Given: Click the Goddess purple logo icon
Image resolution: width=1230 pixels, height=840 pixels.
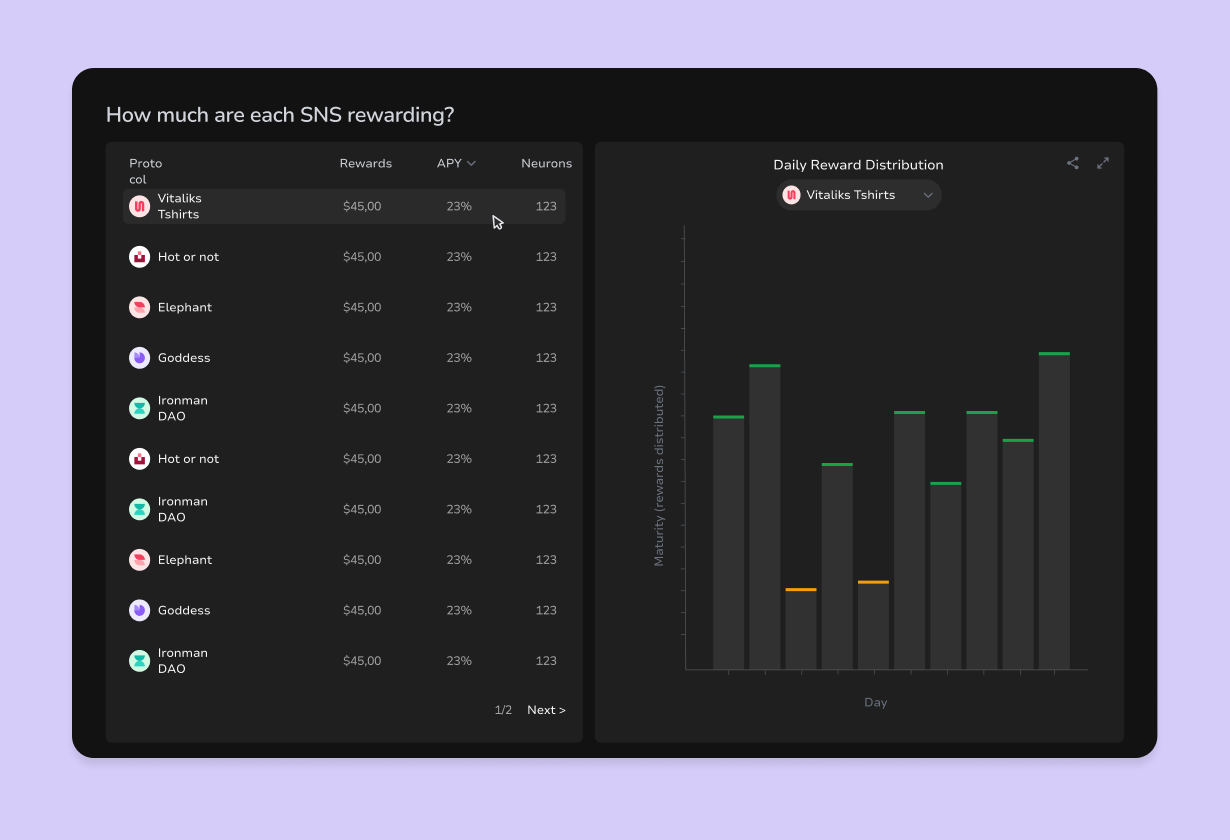Looking at the screenshot, I should (139, 357).
